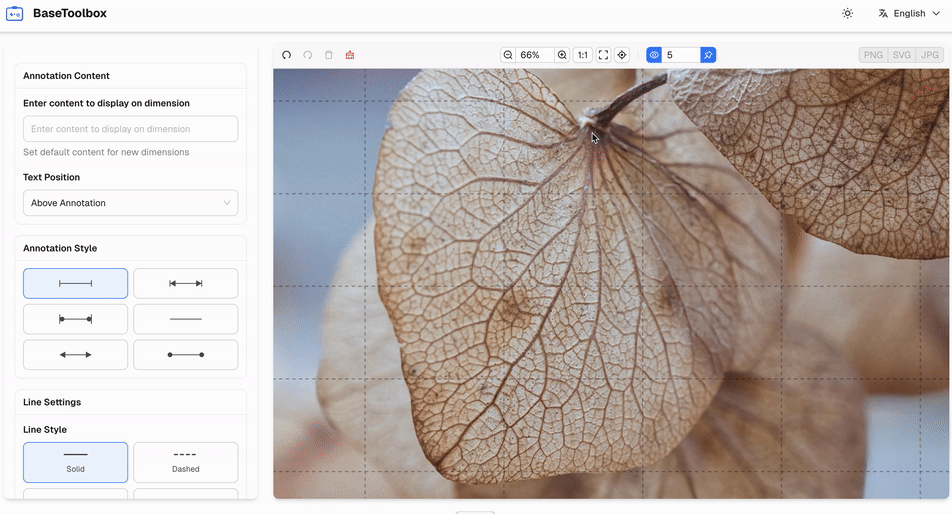
Task: Export as JPG
Action: 930,55
